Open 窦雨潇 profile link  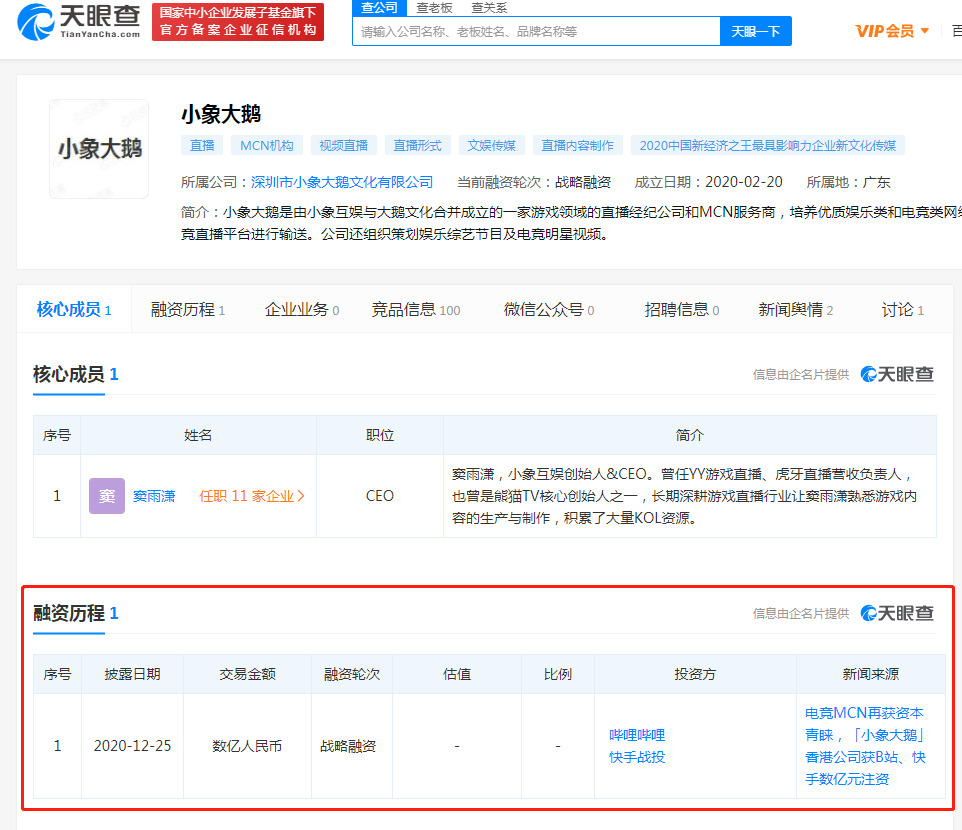[154, 496]
